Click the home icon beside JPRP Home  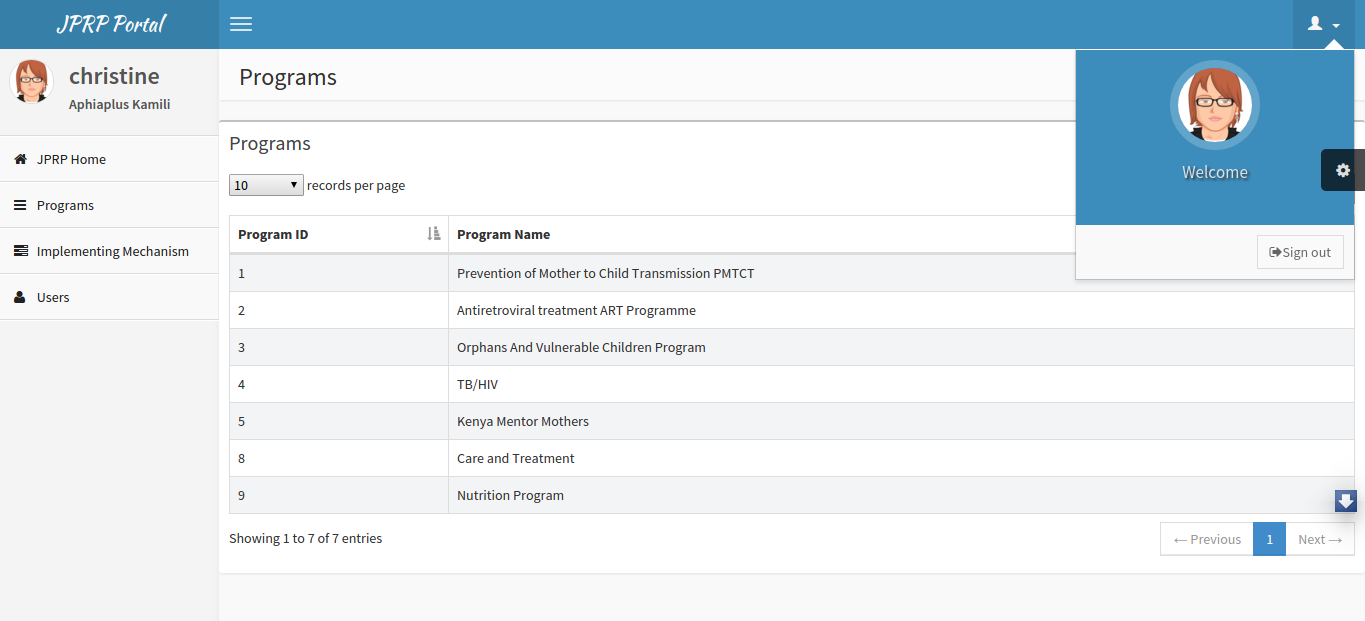(x=20, y=159)
